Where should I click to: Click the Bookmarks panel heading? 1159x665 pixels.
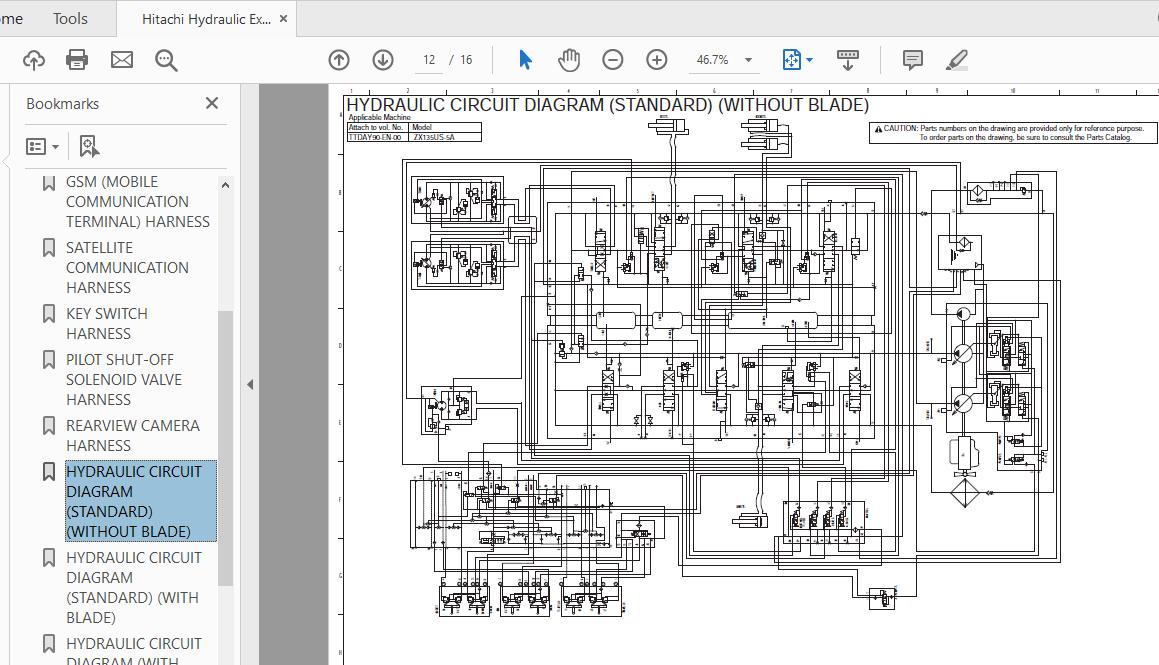[x=62, y=103]
